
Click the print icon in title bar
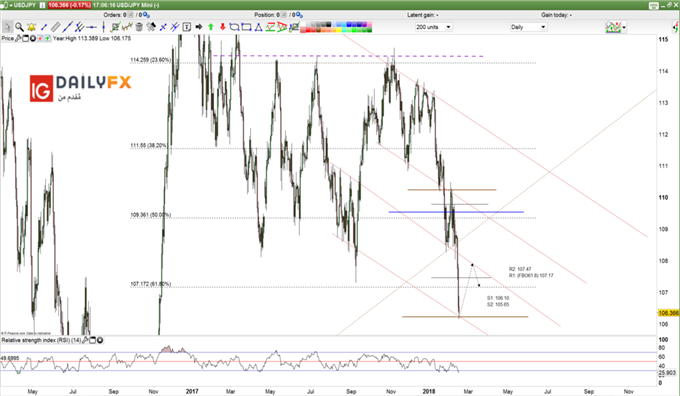pyautogui.click(x=654, y=5)
